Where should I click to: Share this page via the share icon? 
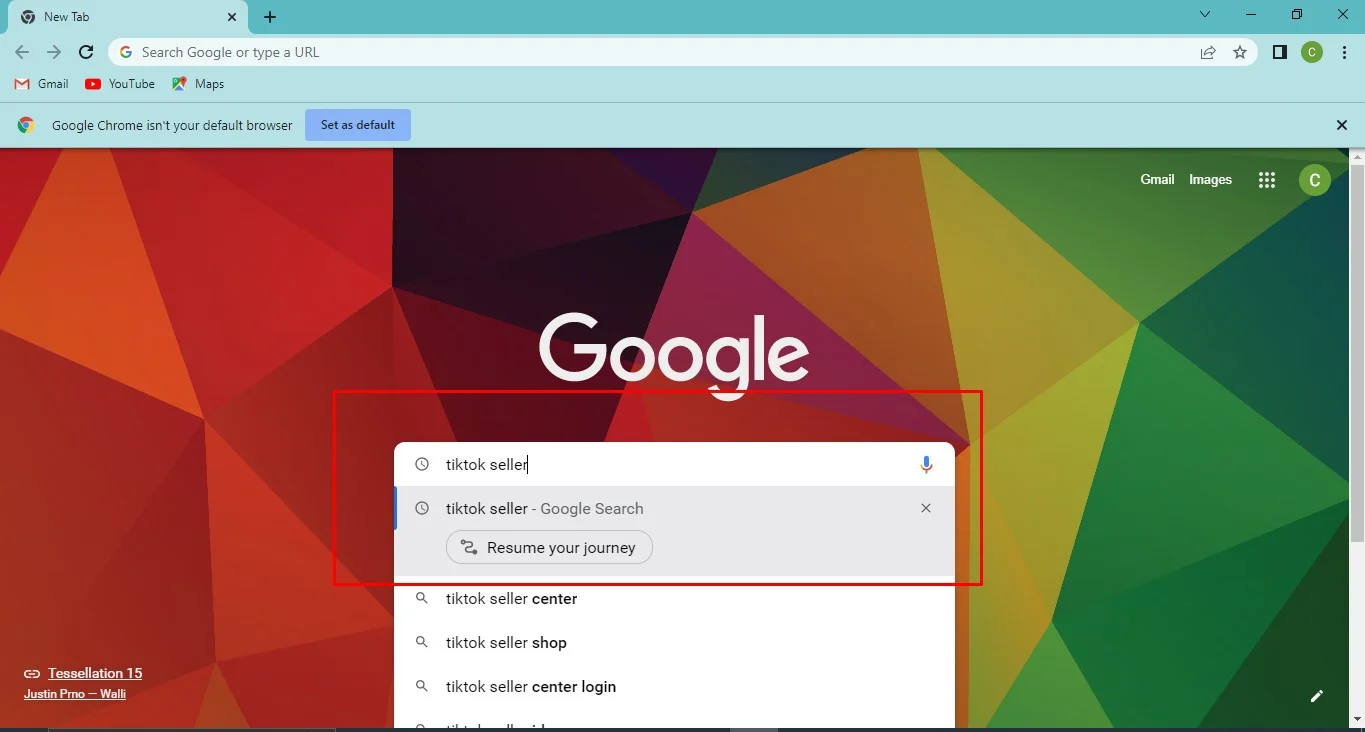click(1208, 52)
